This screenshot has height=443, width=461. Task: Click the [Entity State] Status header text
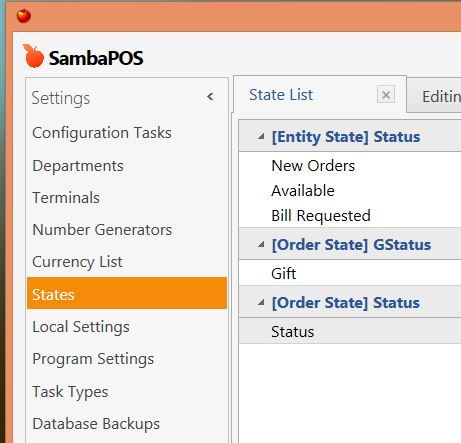pos(346,137)
